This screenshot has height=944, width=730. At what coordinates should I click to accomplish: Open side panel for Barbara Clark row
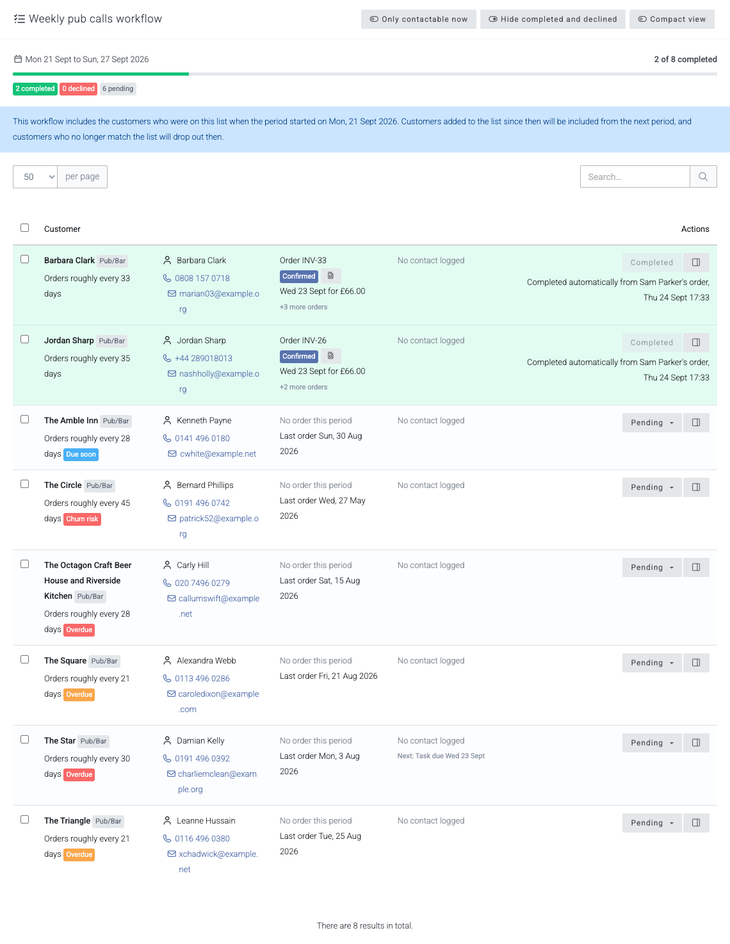coord(696,262)
